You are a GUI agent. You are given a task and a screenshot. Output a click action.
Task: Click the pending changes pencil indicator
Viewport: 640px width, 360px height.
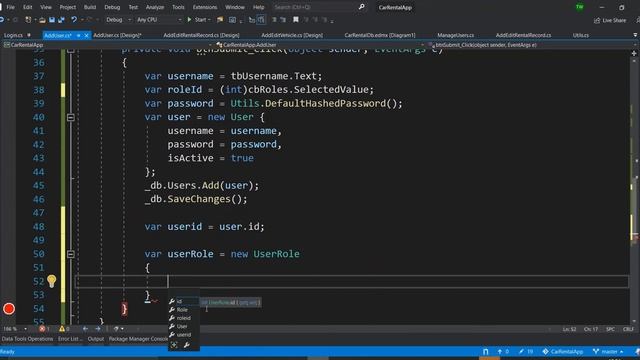coord(526,352)
